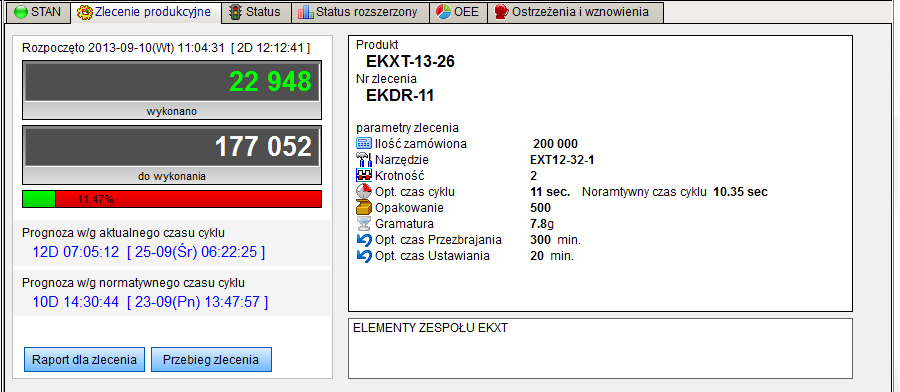This screenshot has width=900, height=392.
Task: Show Przebieg zlecenia
Action: tap(211, 360)
